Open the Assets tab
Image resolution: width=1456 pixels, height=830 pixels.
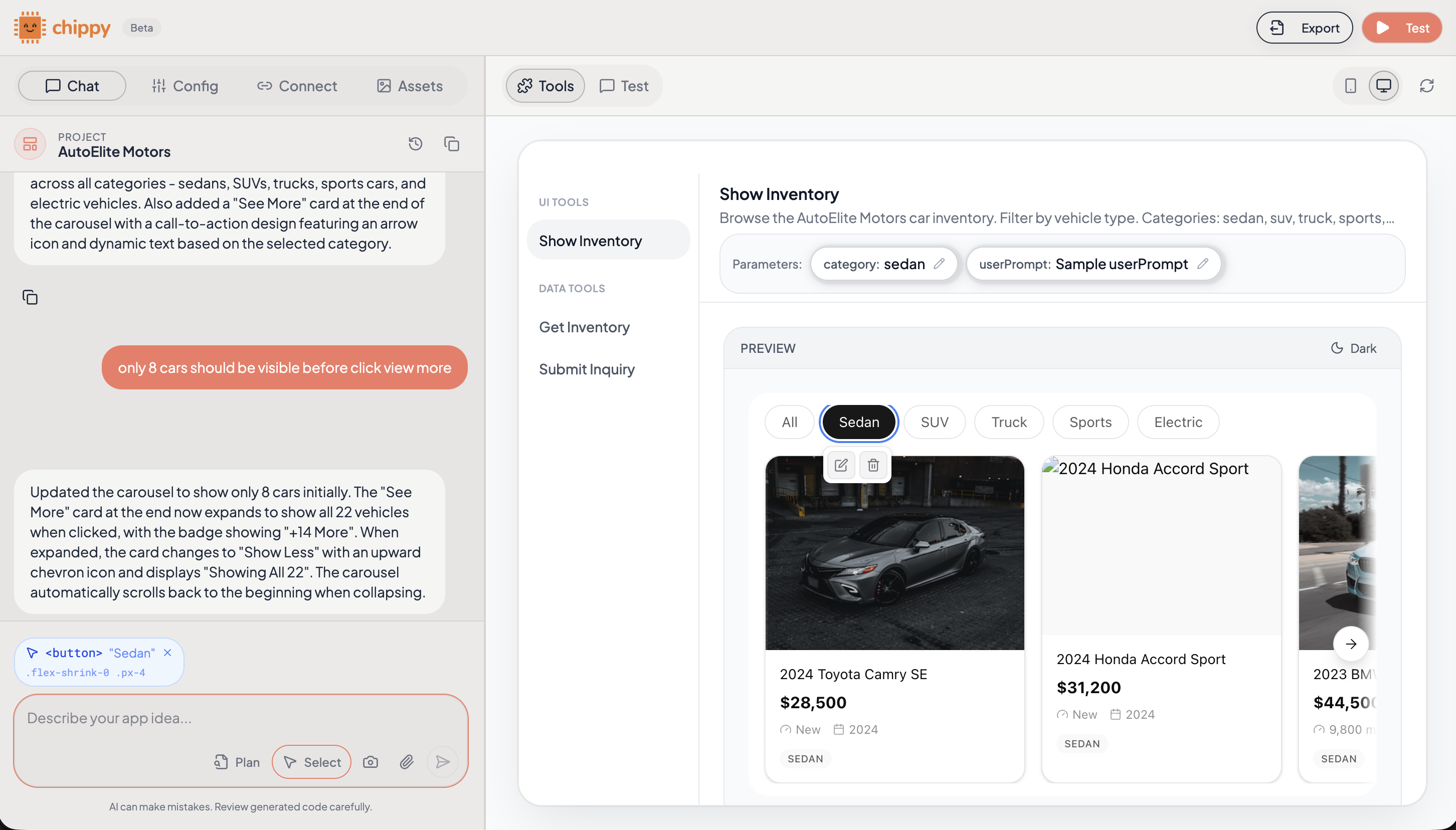tap(409, 86)
